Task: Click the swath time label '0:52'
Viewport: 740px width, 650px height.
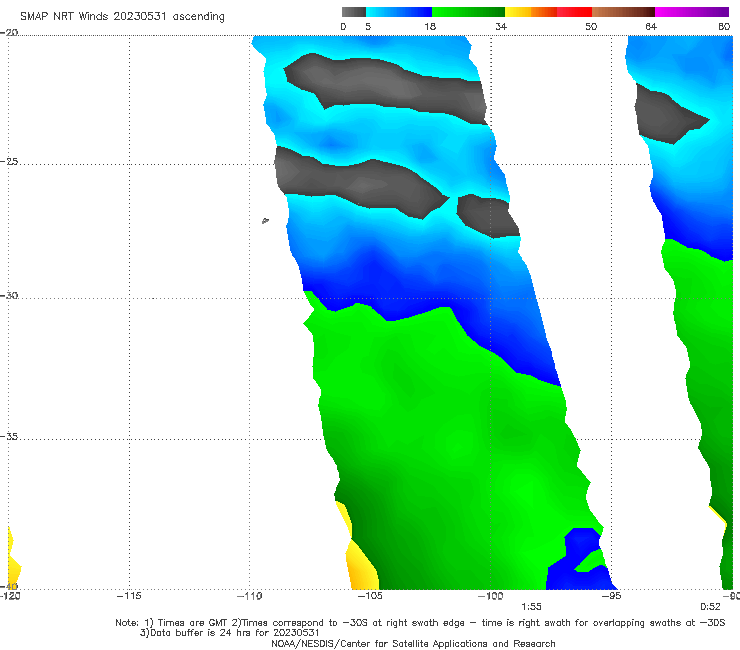Action: click(x=710, y=607)
